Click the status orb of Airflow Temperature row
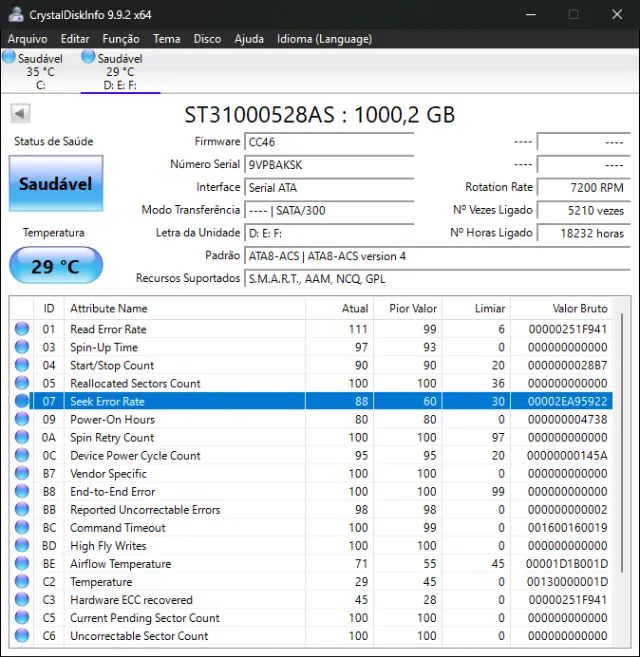The height and width of the screenshot is (657, 640). click(22, 563)
